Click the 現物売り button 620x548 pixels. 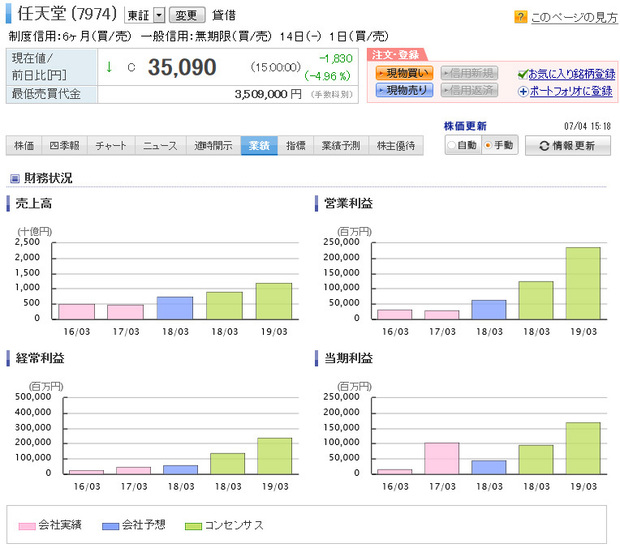[x=405, y=90]
